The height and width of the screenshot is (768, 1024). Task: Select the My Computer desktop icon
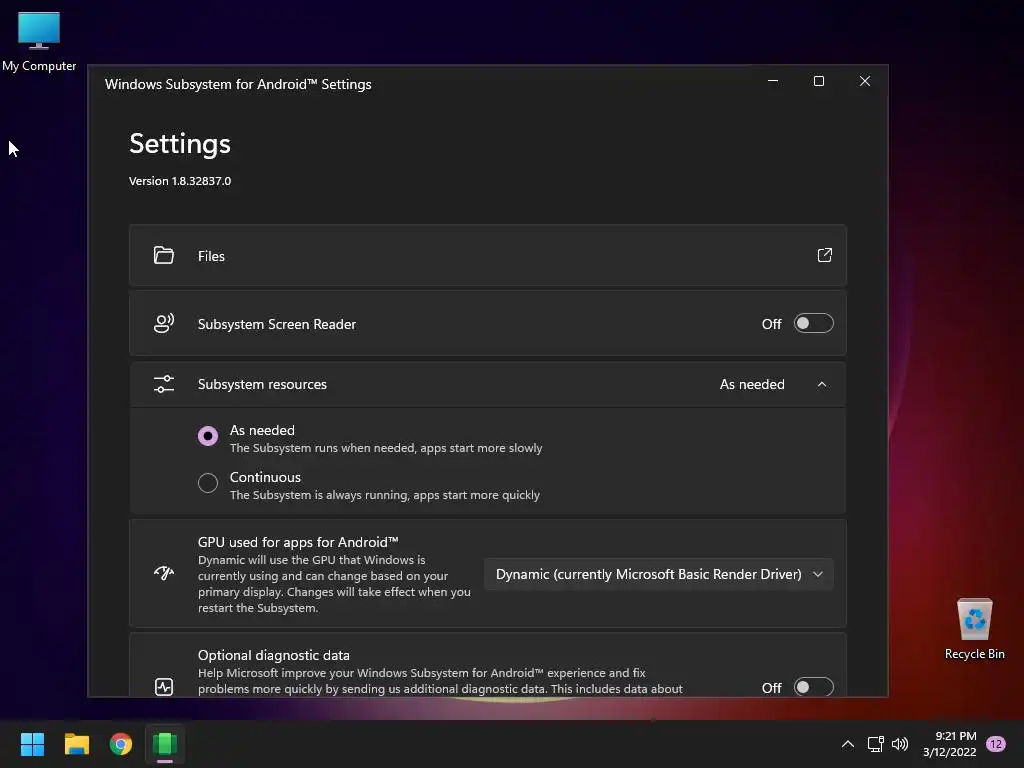[x=39, y=42]
